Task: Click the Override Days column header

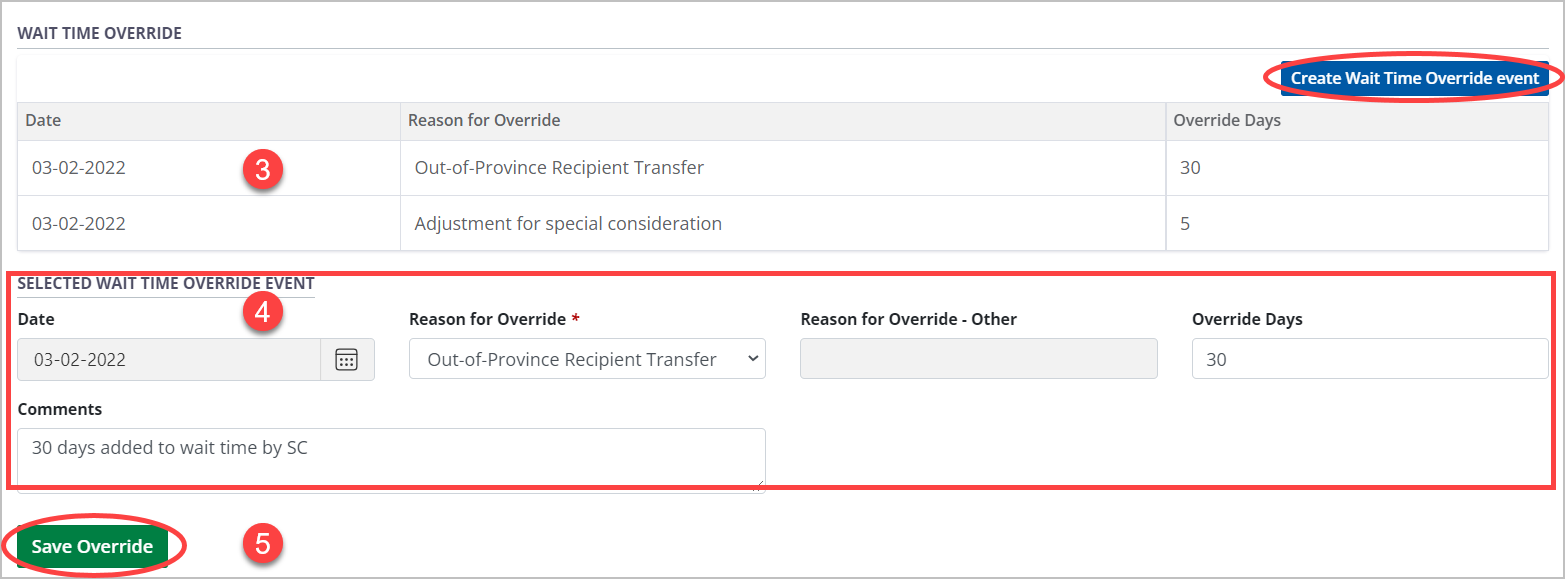Action: pos(1226,121)
